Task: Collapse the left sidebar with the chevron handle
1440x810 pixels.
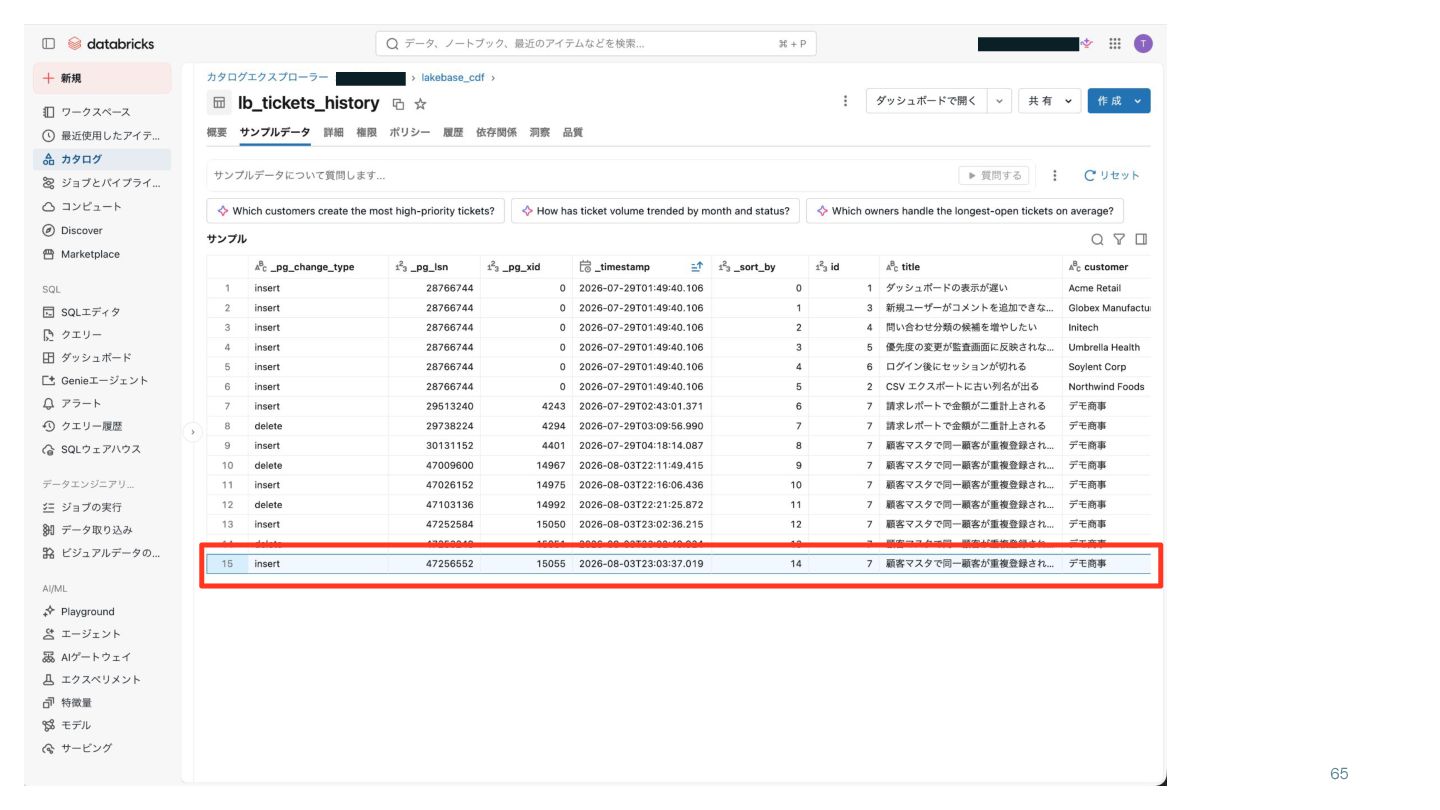Action: [x=193, y=432]
